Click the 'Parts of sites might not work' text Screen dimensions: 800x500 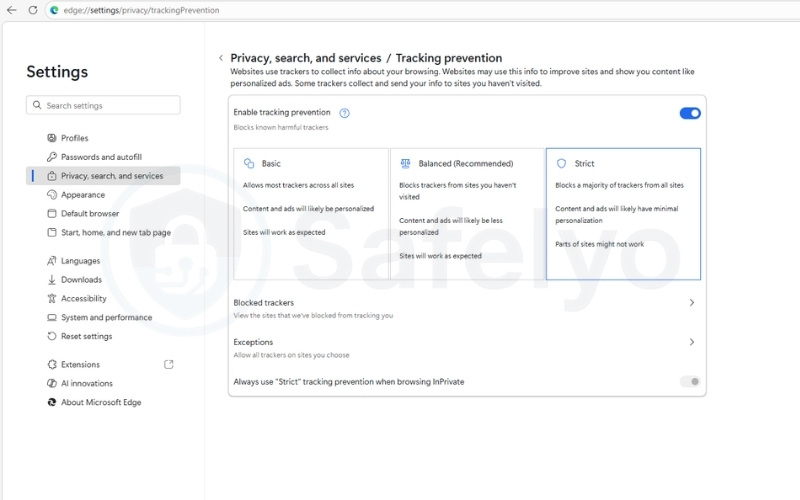(599, 244)
